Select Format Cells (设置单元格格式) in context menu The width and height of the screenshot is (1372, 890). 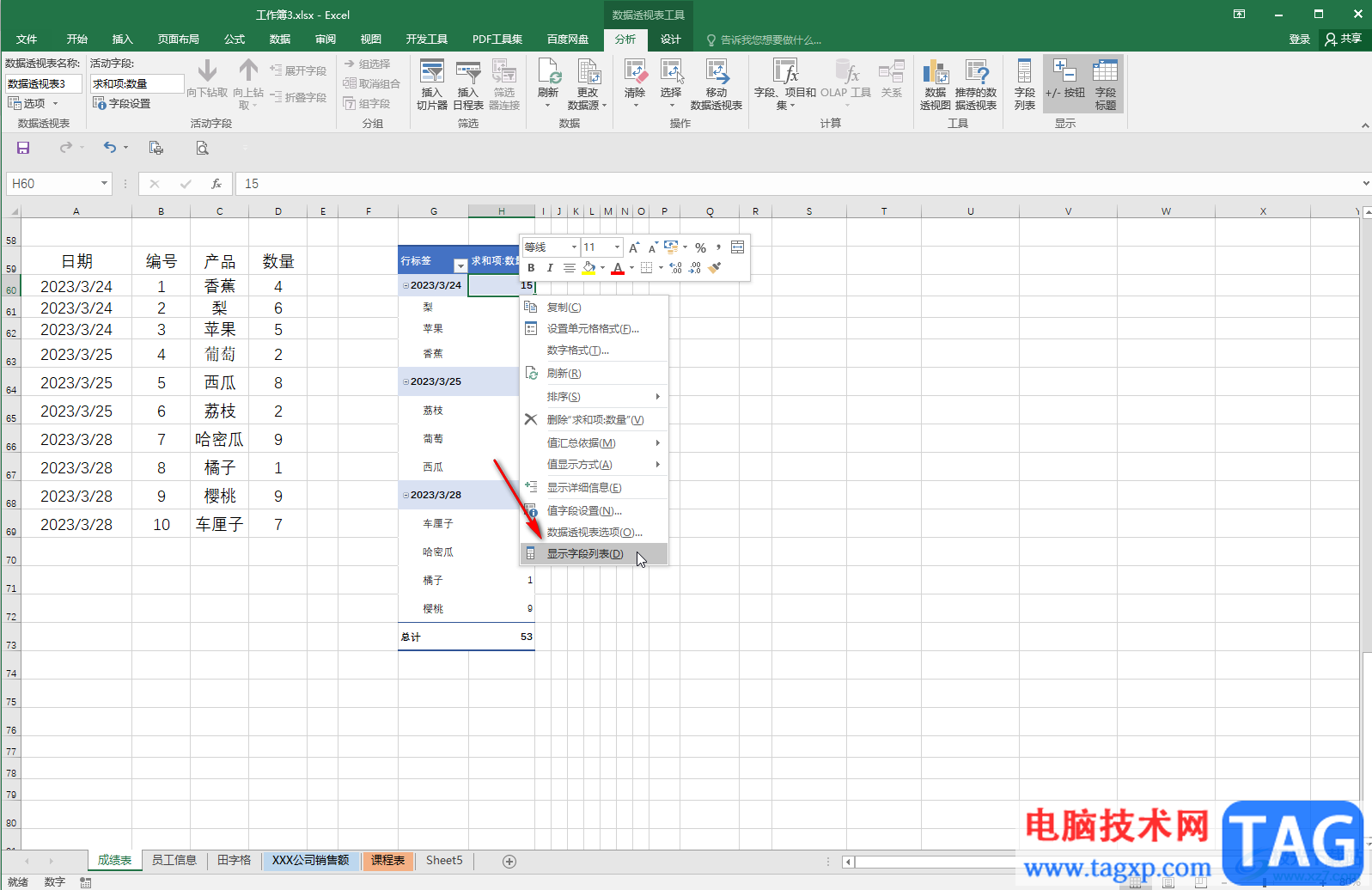(594, 329)
